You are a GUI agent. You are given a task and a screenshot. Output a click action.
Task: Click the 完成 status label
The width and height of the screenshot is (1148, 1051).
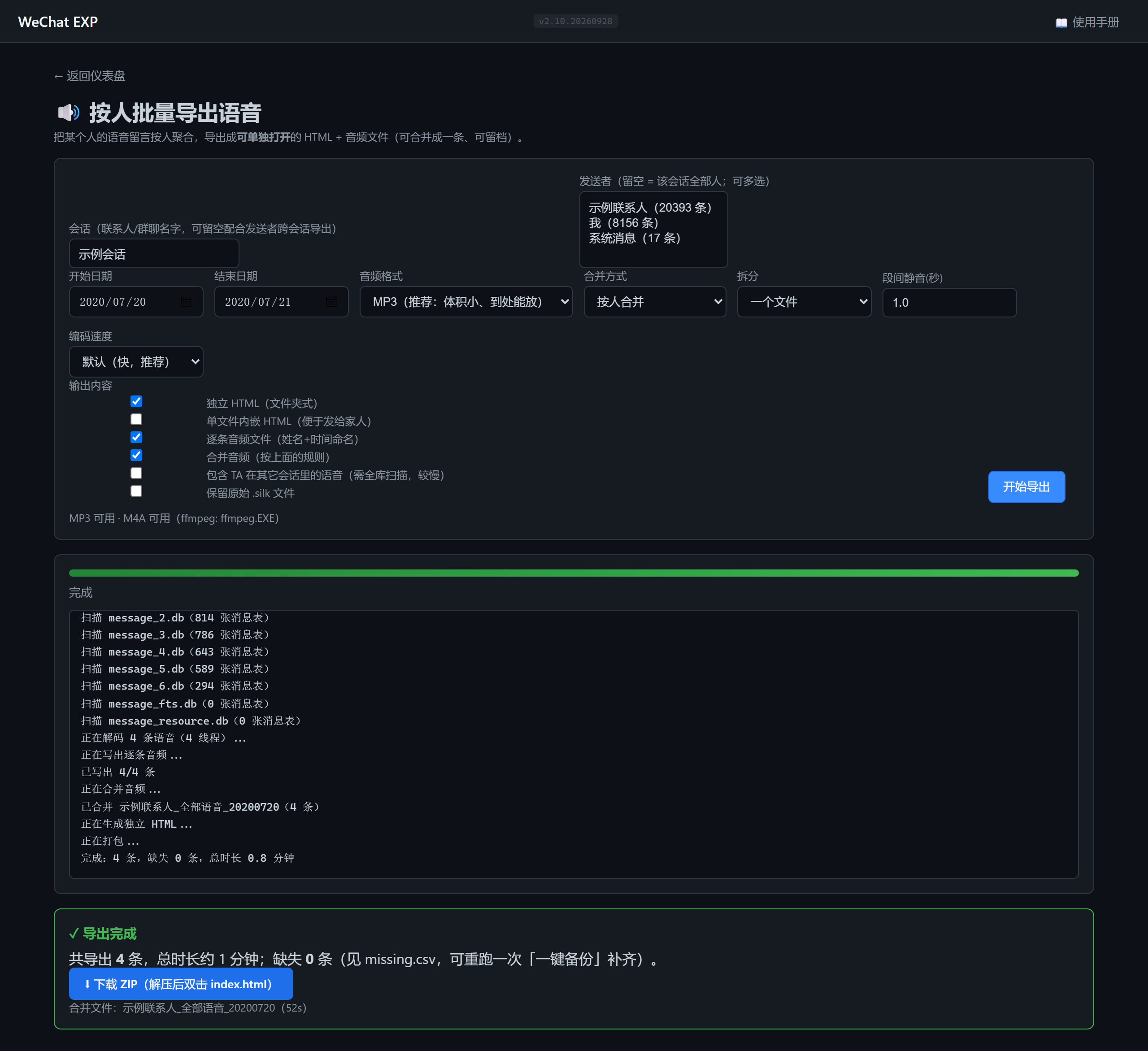pyautogui.click(x=81, y=593)
